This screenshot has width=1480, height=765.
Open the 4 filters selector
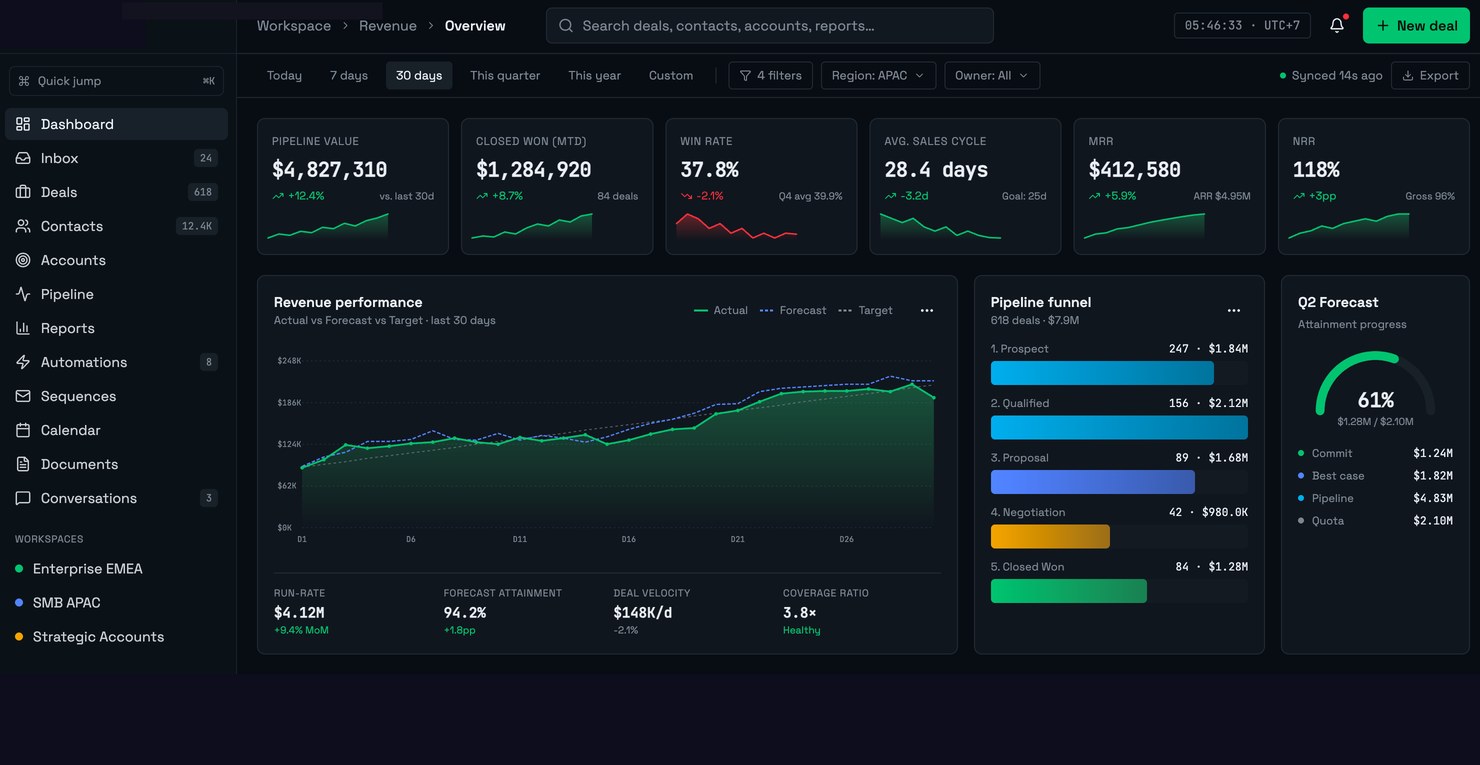[771, 76]
